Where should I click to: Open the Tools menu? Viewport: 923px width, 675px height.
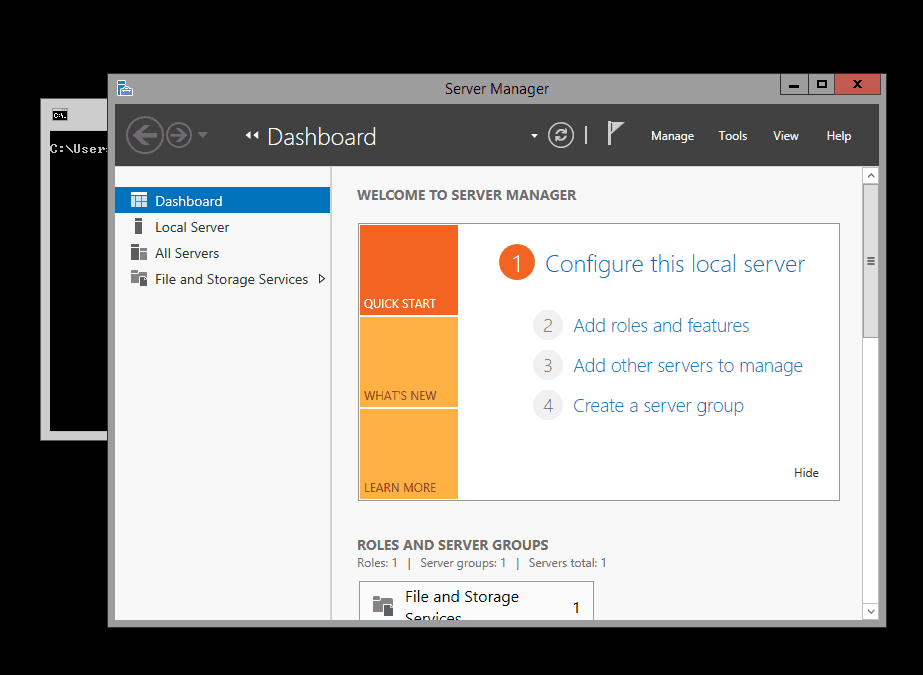click(x=733, y=136)
